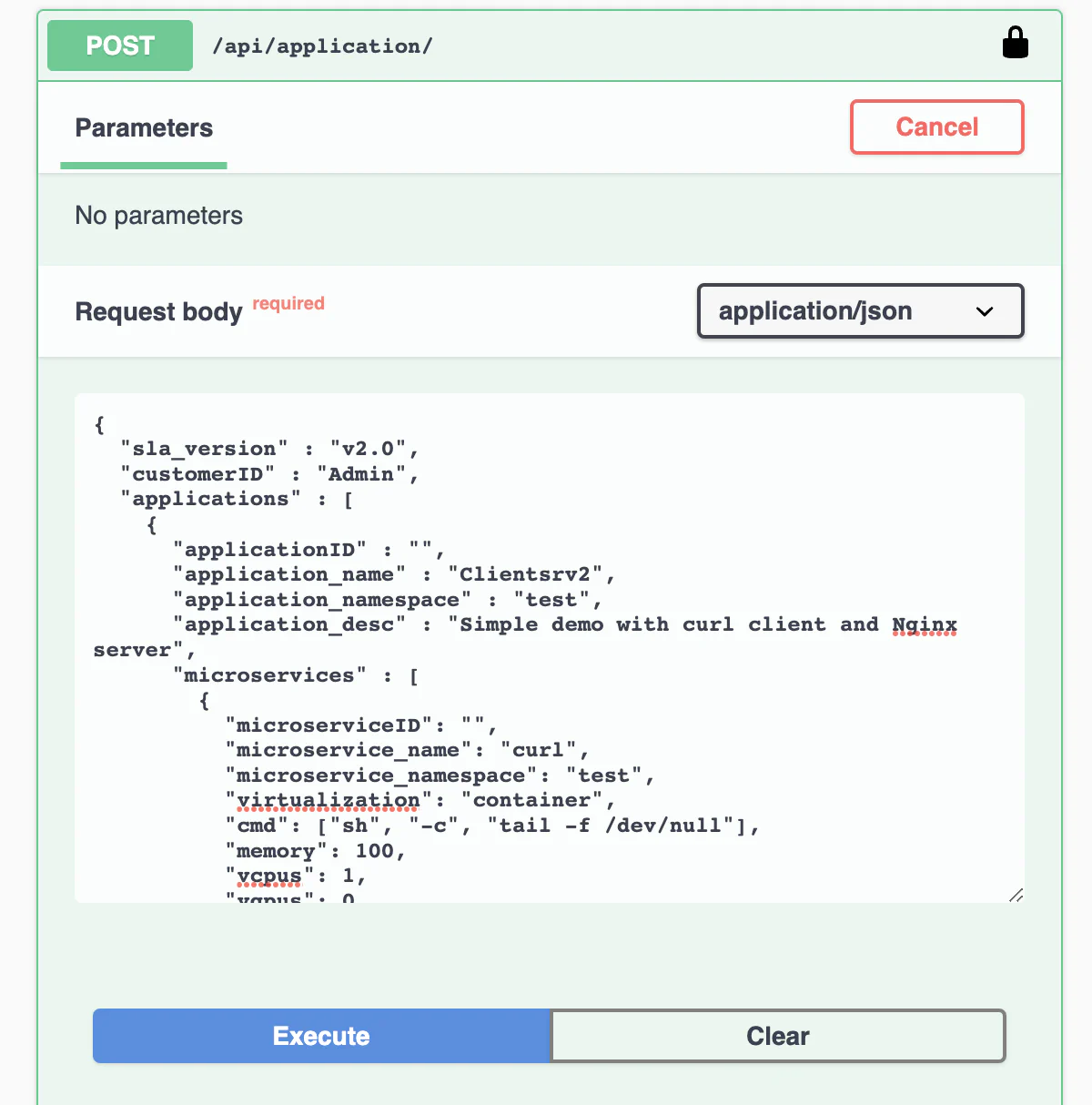Place cursor on "sla_version" key in body

(204, 449)
